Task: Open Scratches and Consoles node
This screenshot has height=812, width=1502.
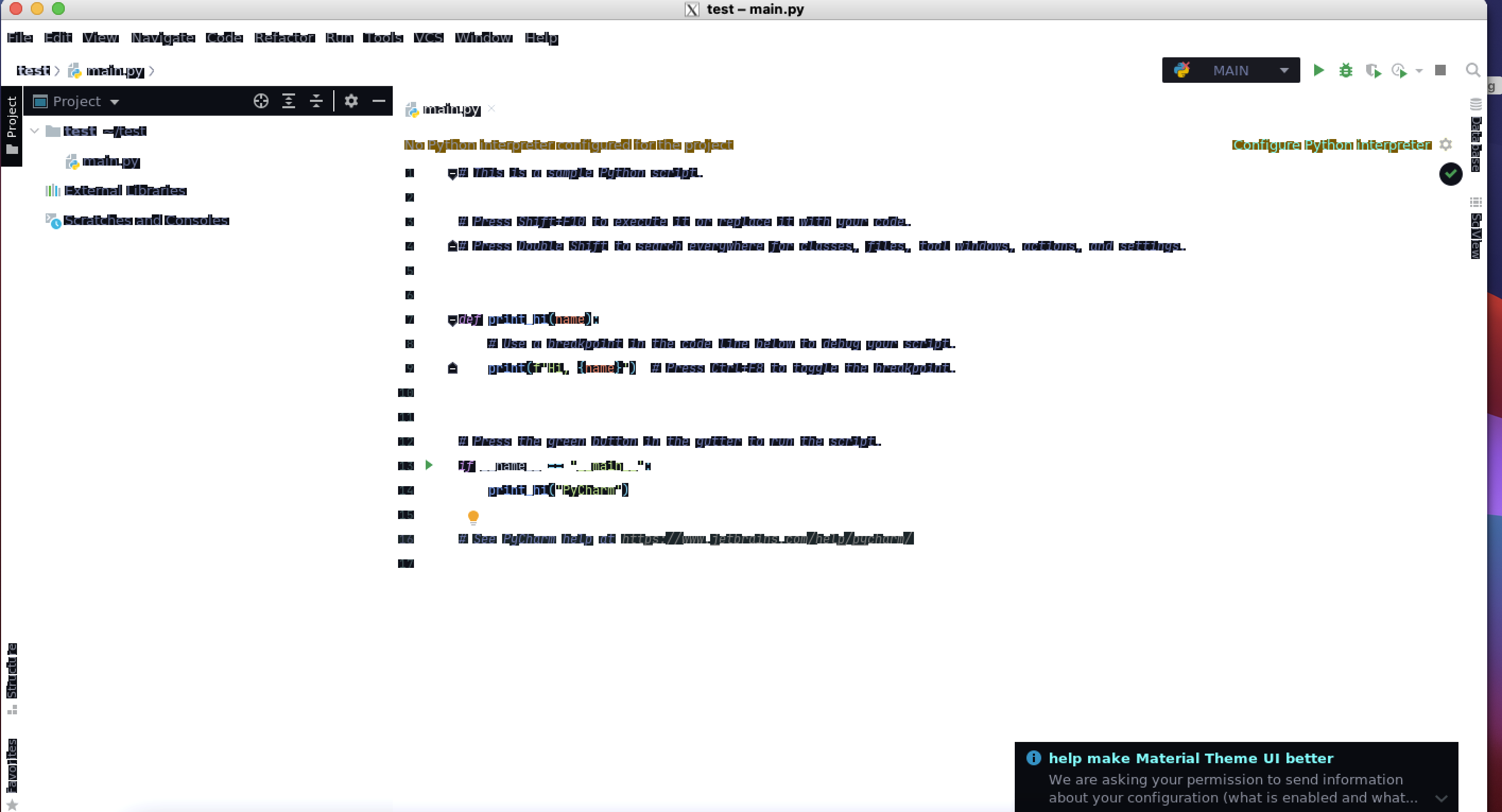Action: click(x=146, y=220)
